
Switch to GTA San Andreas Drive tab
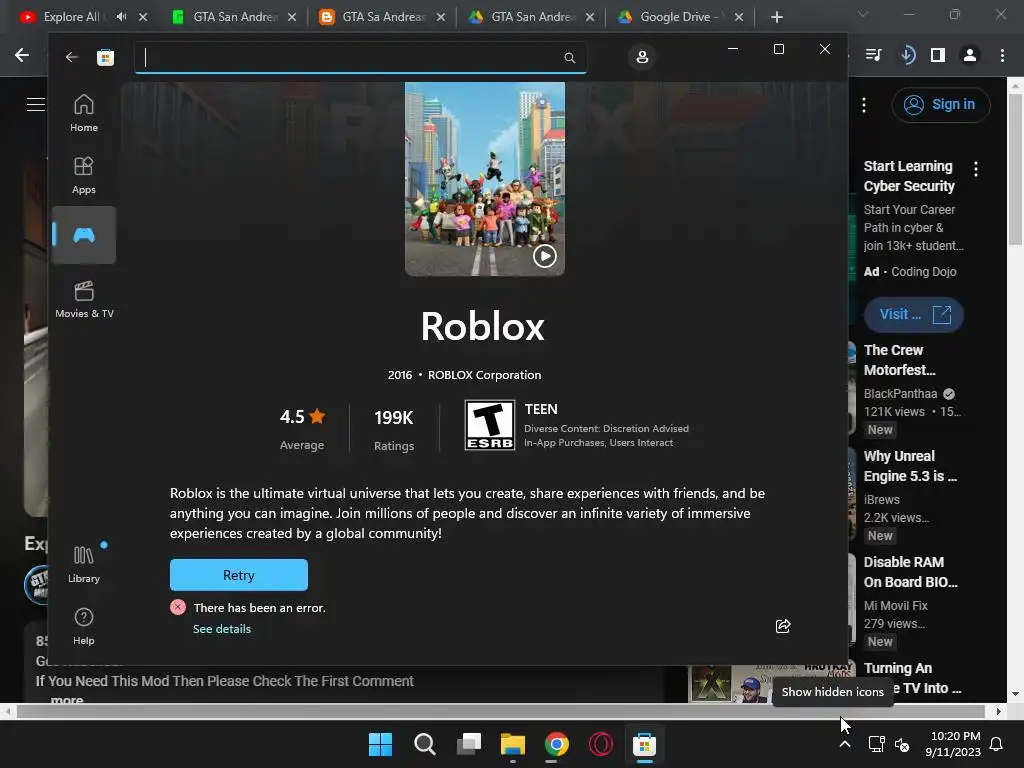[x=532, y=17]
